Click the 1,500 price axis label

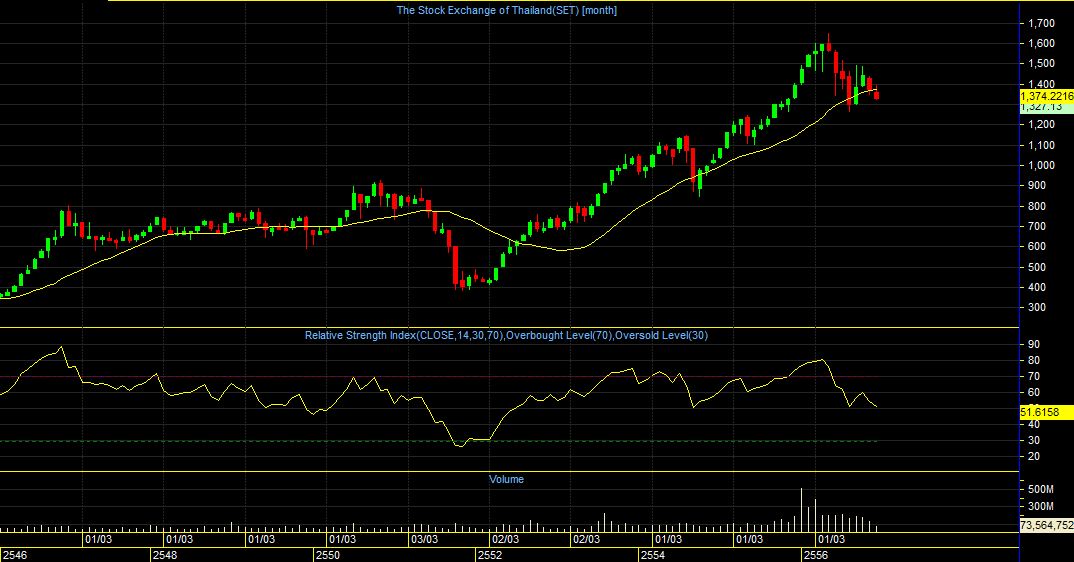[1041, 64]
